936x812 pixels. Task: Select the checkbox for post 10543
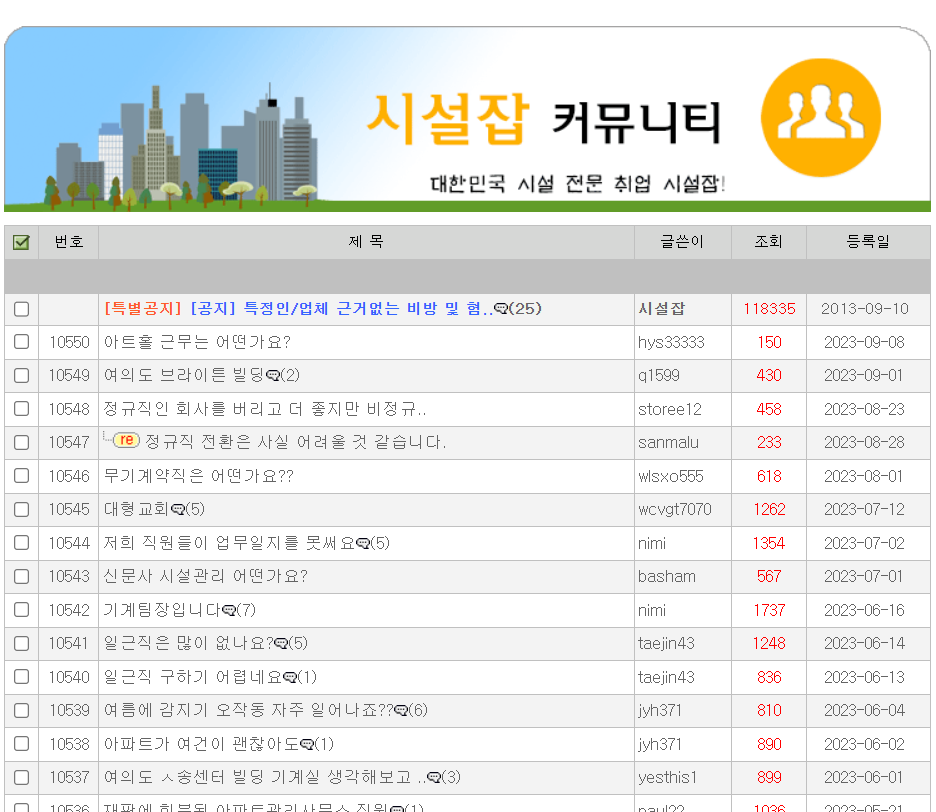click(21, 576)
